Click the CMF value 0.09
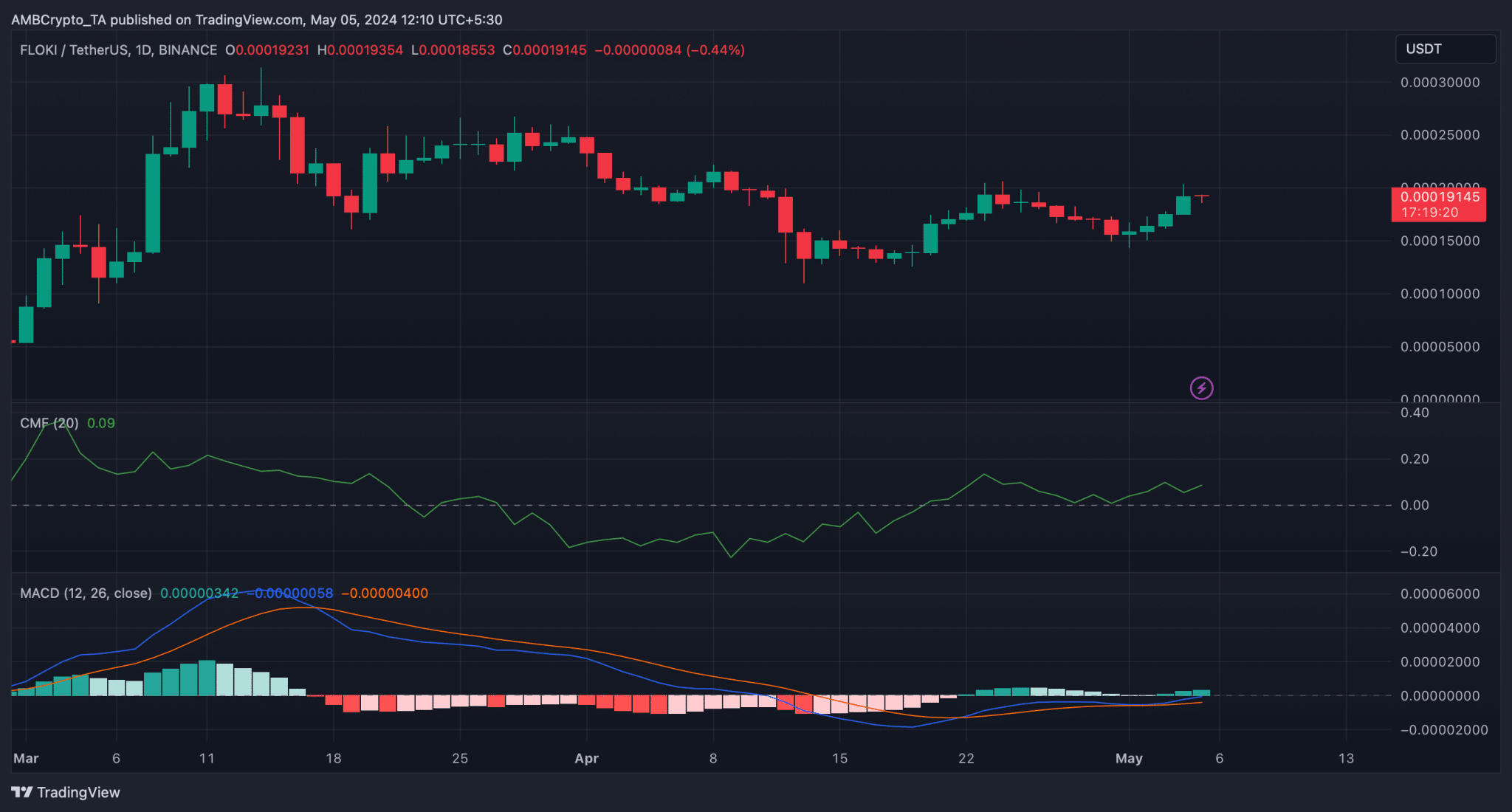The image size is (1512, 812). point(101,423)
